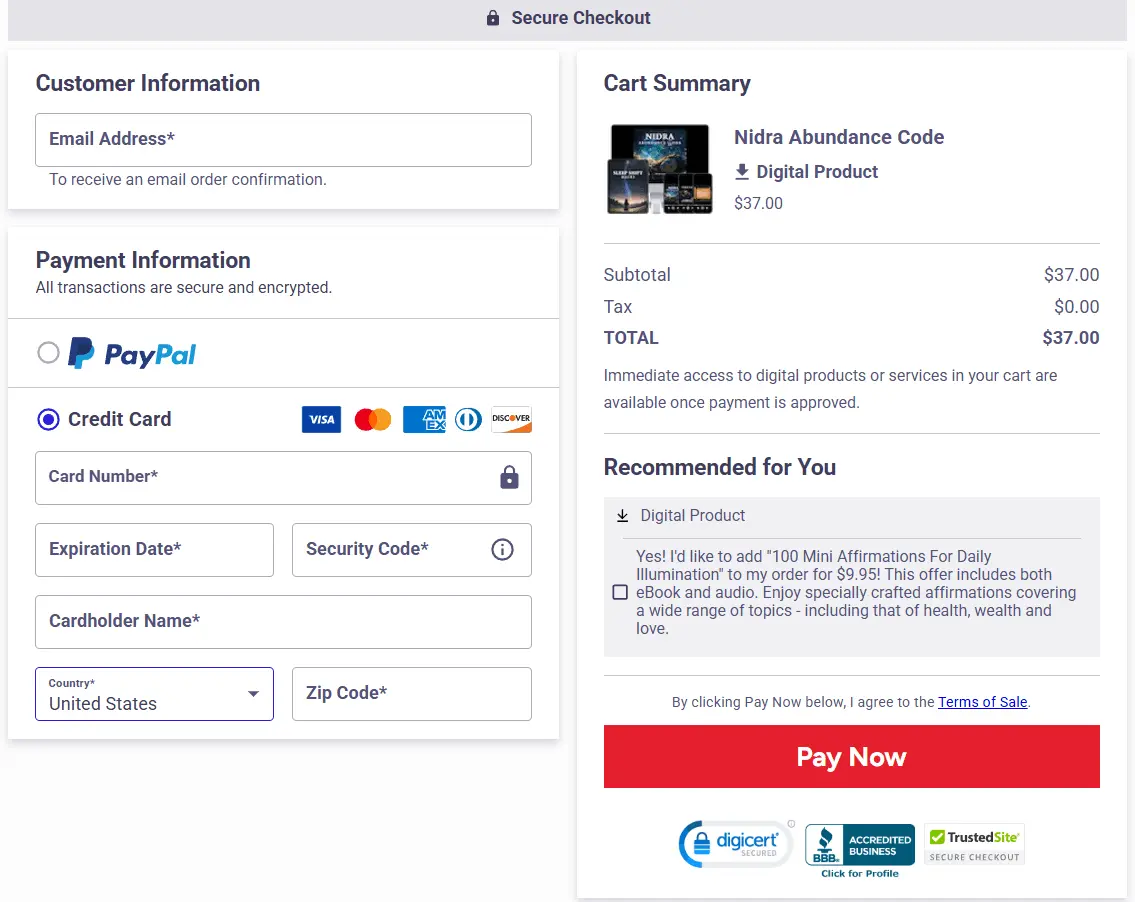Click the Nidra Abundance Code product thumbnail
The image size is (1135, 902).
click(x=659, y=169)
